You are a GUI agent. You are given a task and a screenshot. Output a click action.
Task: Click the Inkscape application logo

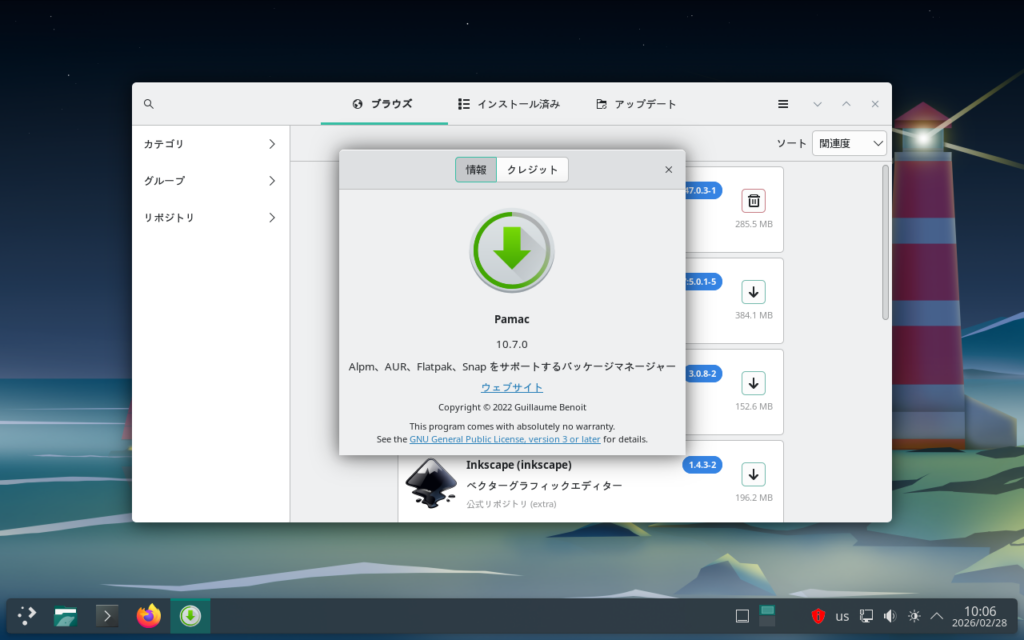(431, 483)
